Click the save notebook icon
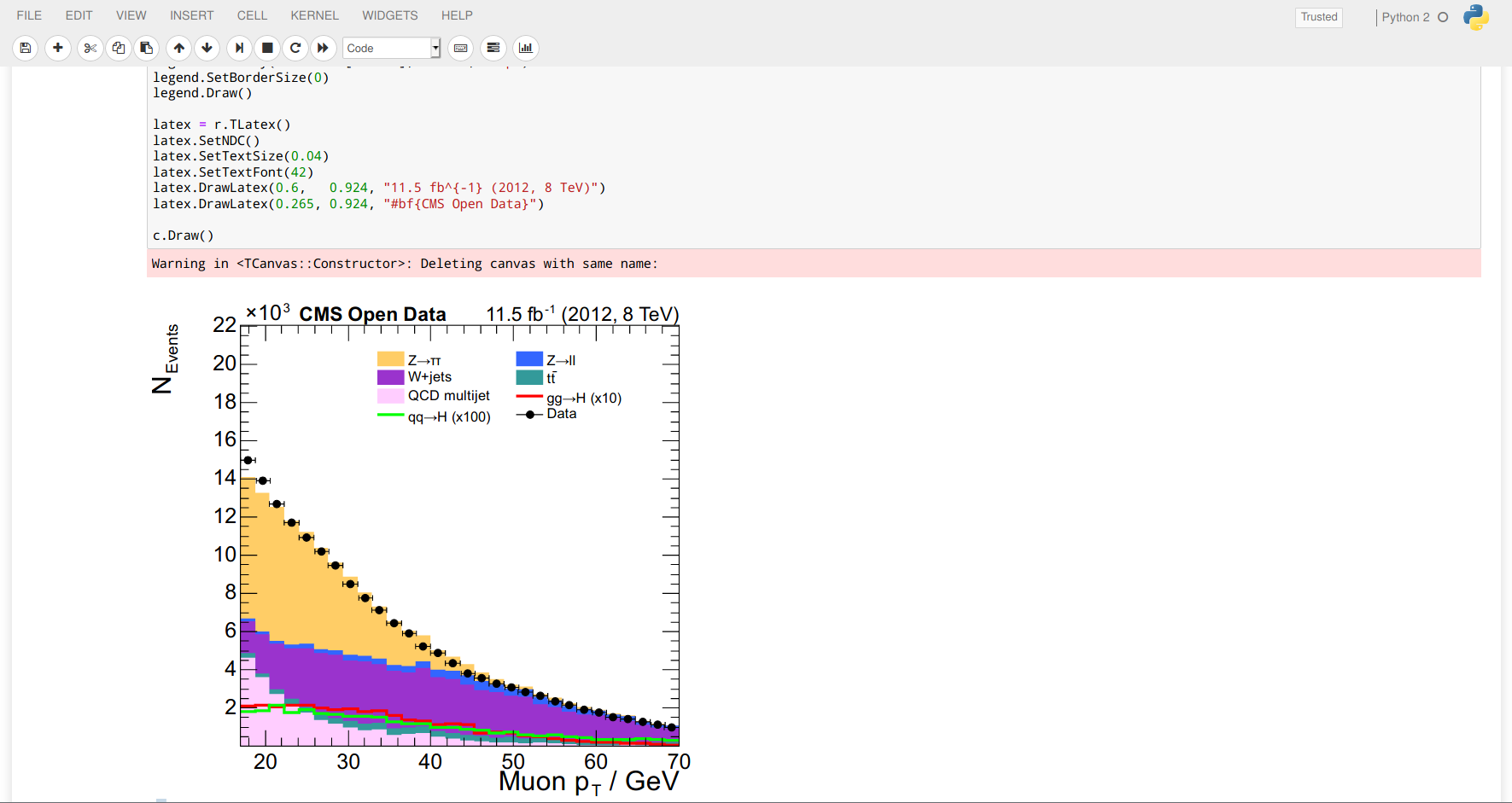 26,48
